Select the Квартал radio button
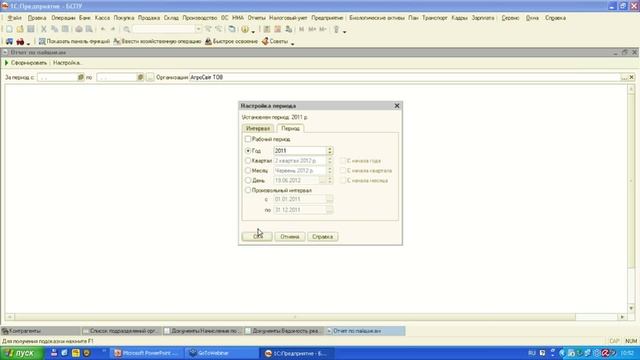Image resolution: width=640 pixels, height=360 pixels. point(248,160)
